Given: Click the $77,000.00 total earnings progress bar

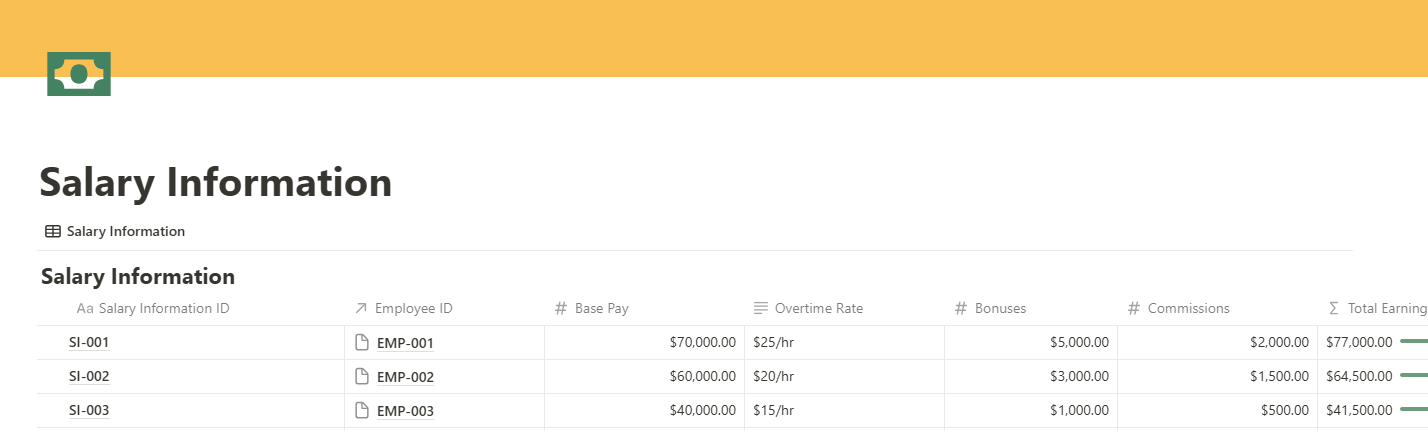Looking at the screenshot, I should pos(1413,342).
